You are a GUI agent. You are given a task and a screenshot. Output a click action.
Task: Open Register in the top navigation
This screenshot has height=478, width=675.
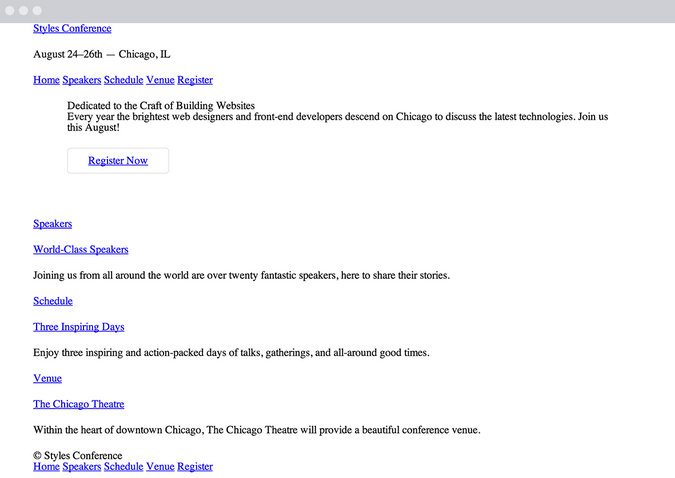point(195,80)
